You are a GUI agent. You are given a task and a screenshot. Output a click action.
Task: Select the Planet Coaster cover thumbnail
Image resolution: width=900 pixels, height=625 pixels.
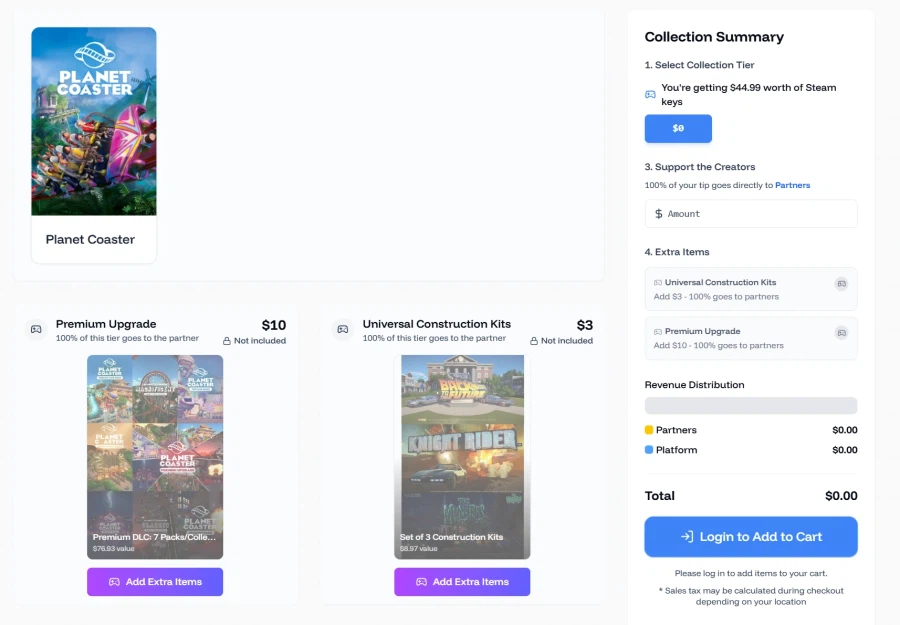[93, 121]
